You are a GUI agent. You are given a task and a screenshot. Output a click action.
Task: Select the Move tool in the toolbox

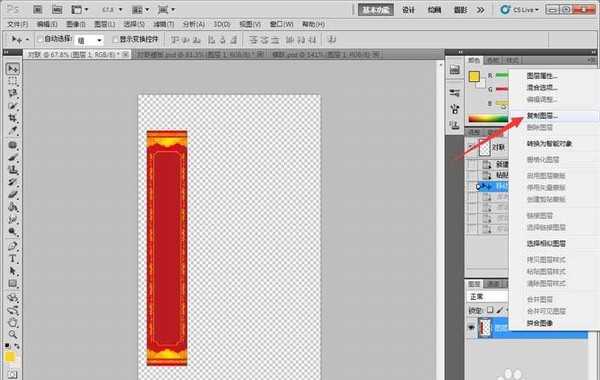(x=13, y=69)
